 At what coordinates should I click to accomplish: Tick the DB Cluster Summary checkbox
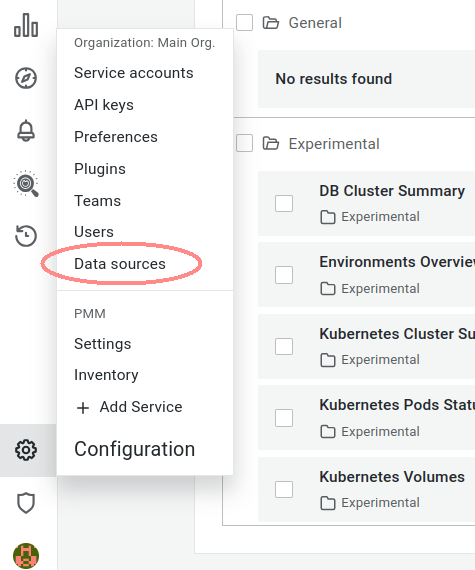pyautogui.click(x=284, y=203)
